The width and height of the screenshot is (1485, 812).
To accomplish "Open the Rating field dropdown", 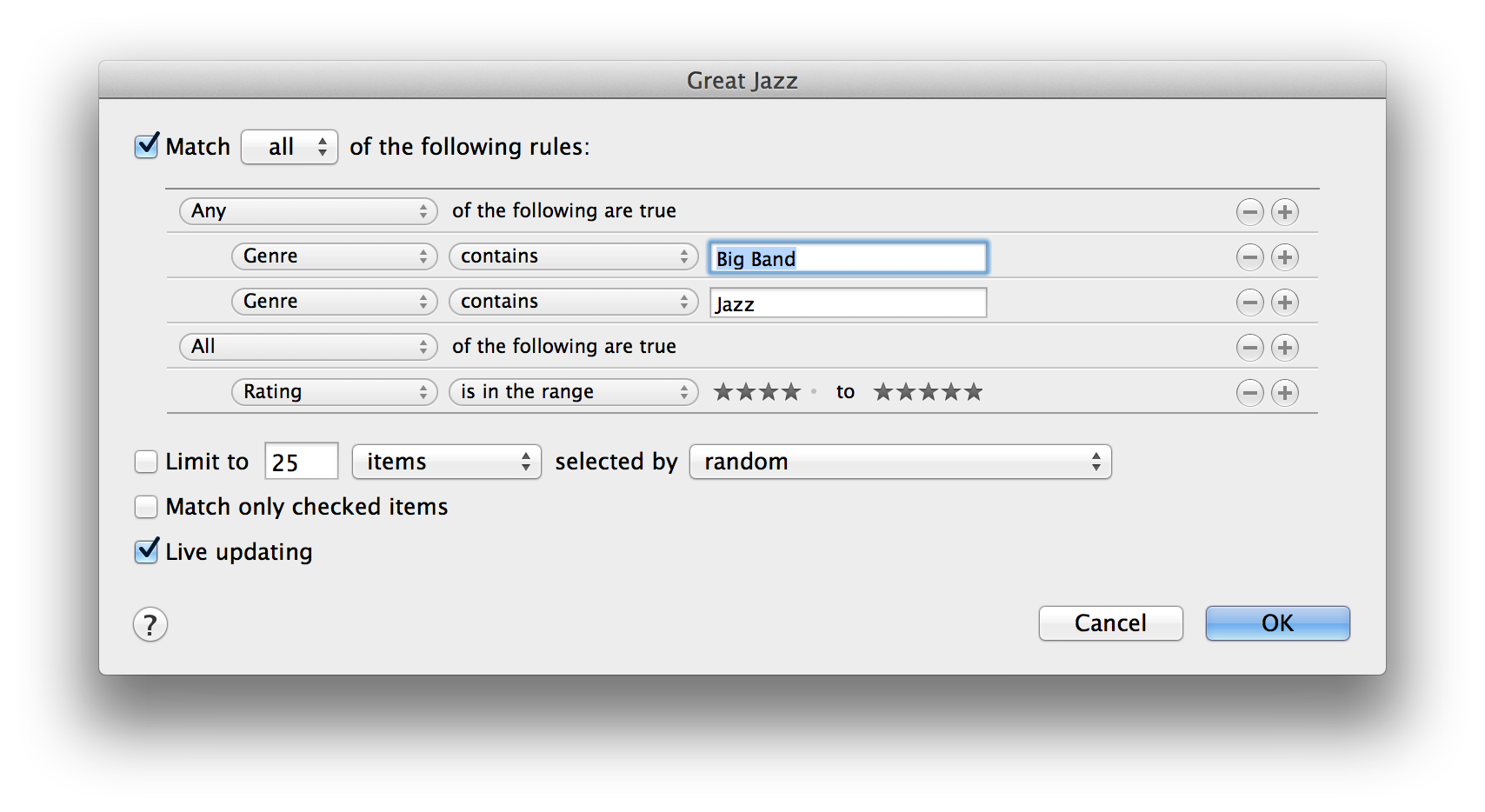I will tap(334, 392).
